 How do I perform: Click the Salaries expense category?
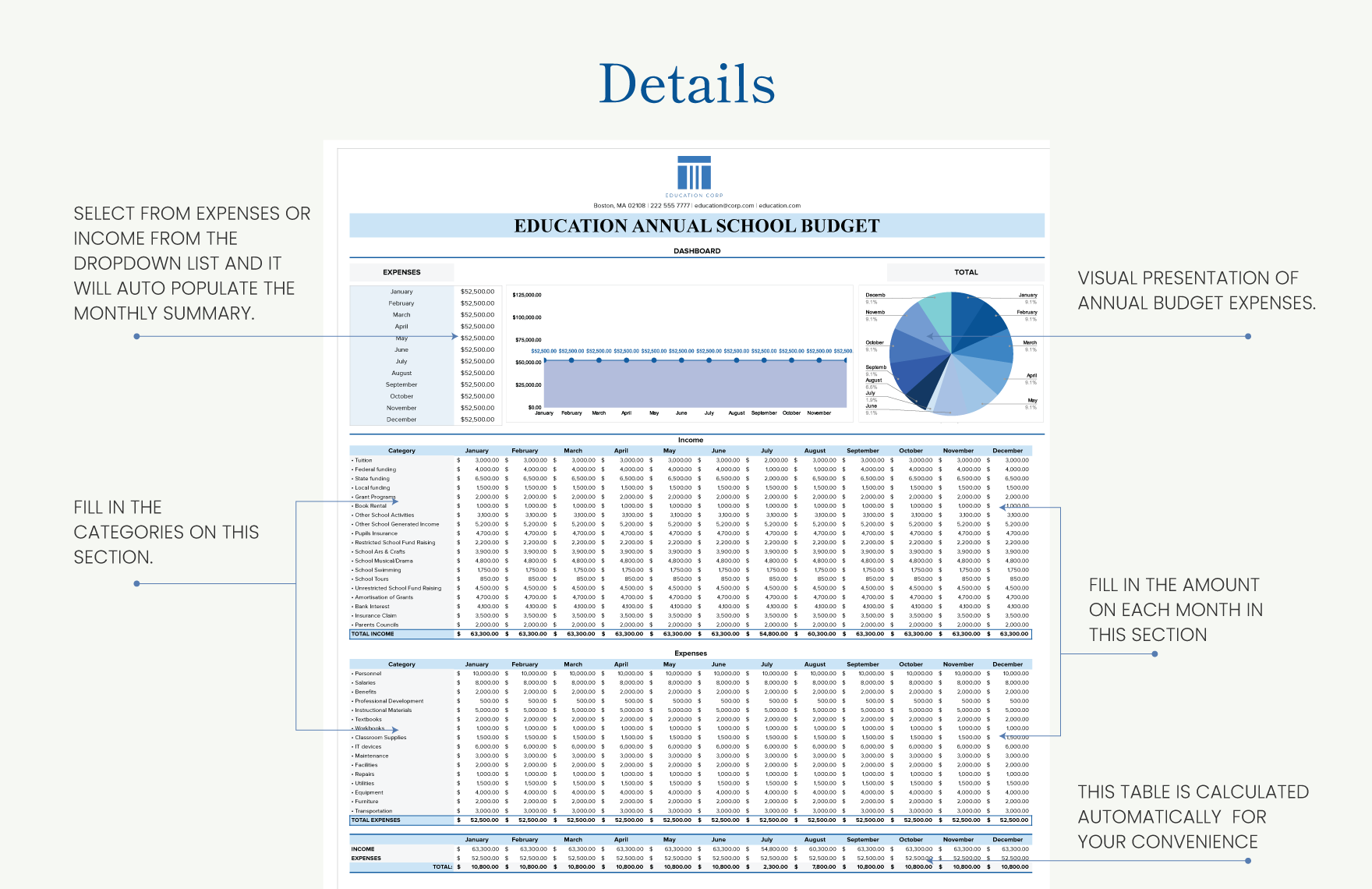pyautogui.click(x=363, y=683)
